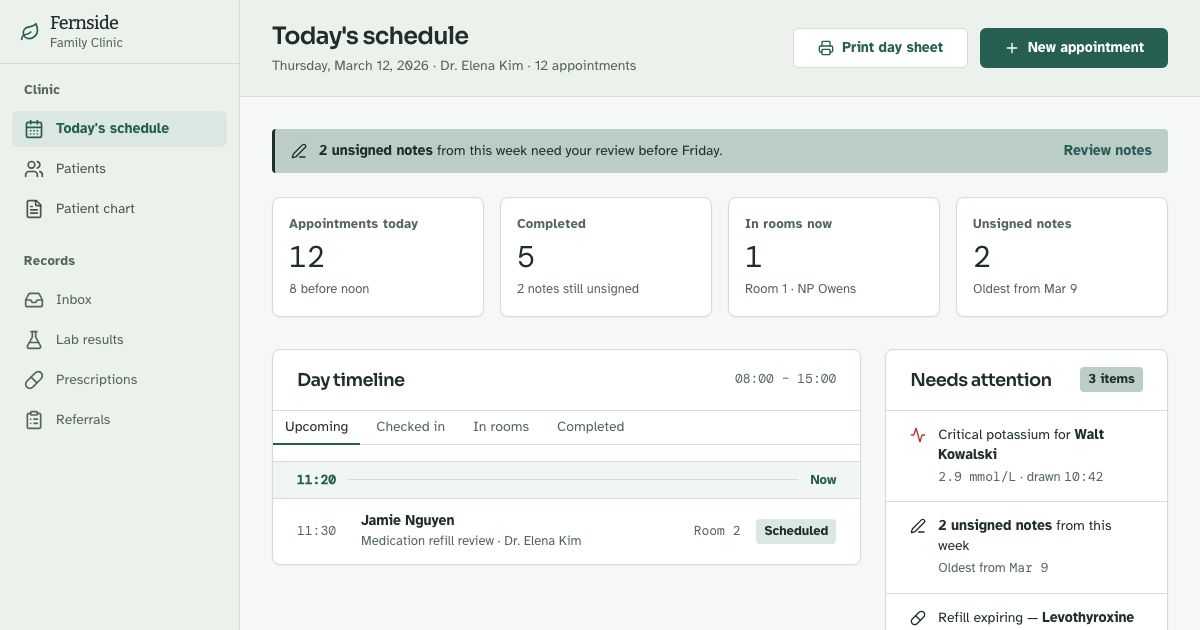Select the Upcoming tab
Image resolution: width=1200 pixels, height=630 pixels.
coord(316,427)
